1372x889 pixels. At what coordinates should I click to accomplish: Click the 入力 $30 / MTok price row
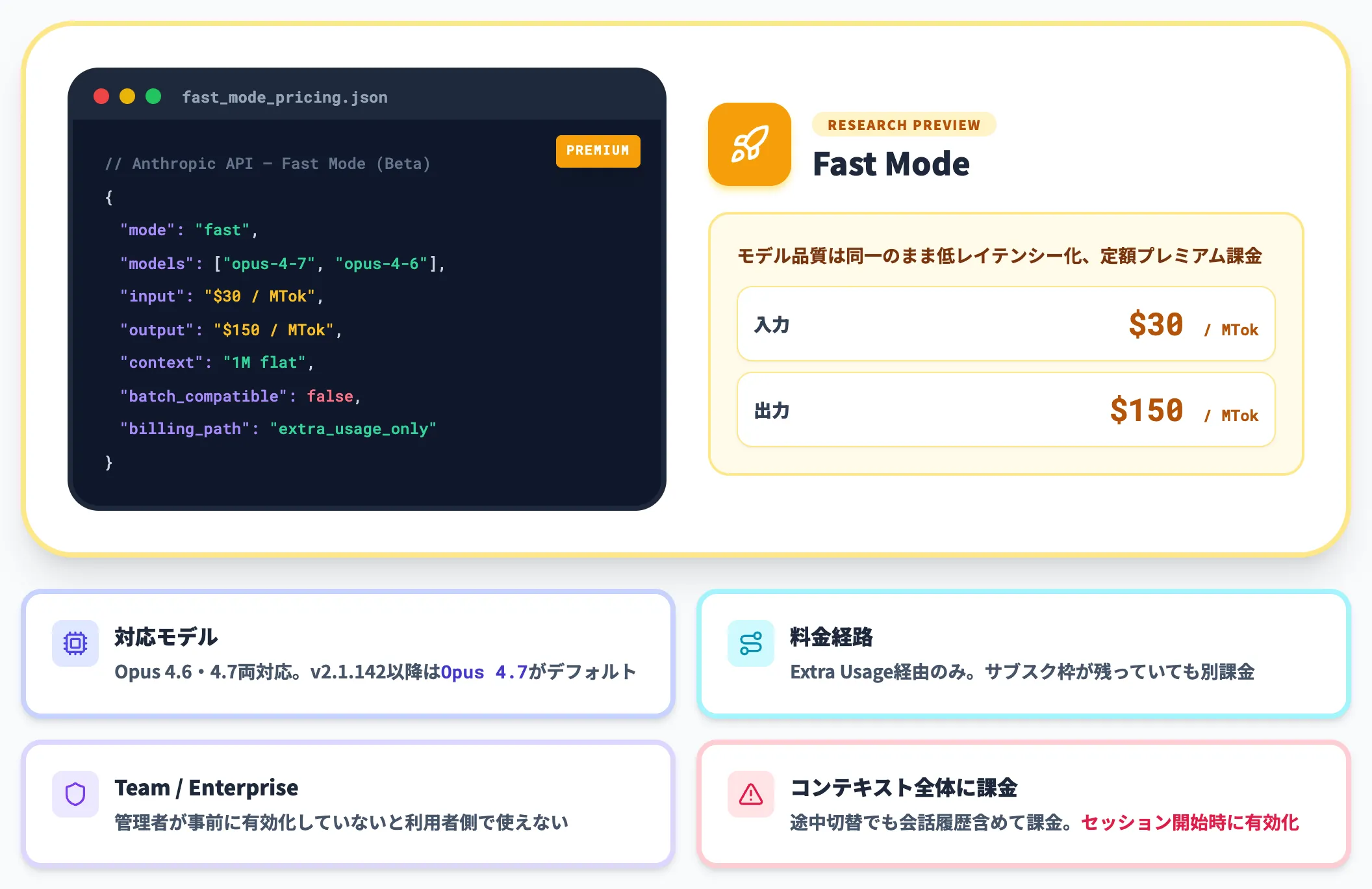(1006, 324)
